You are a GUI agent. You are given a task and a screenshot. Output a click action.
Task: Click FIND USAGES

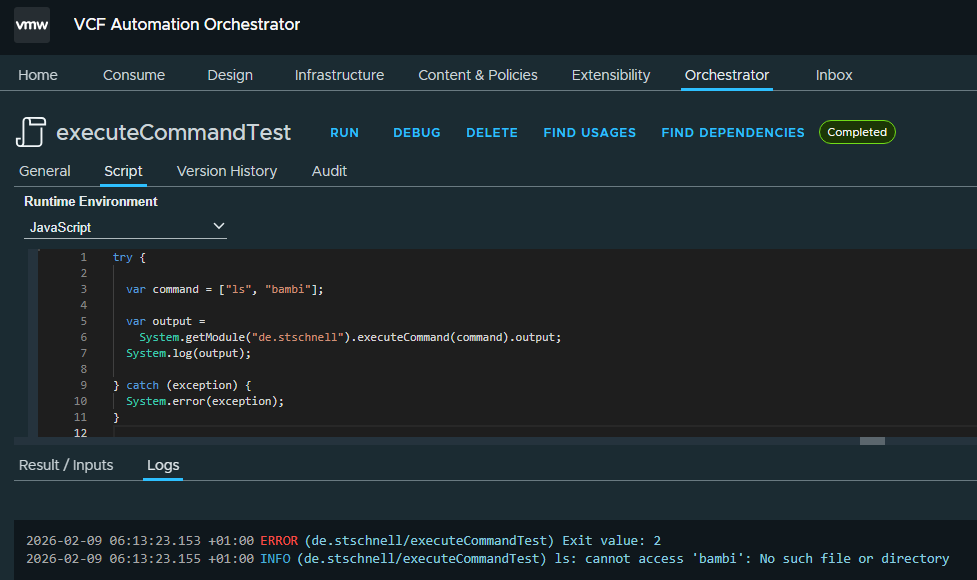(x=590, y=133)
